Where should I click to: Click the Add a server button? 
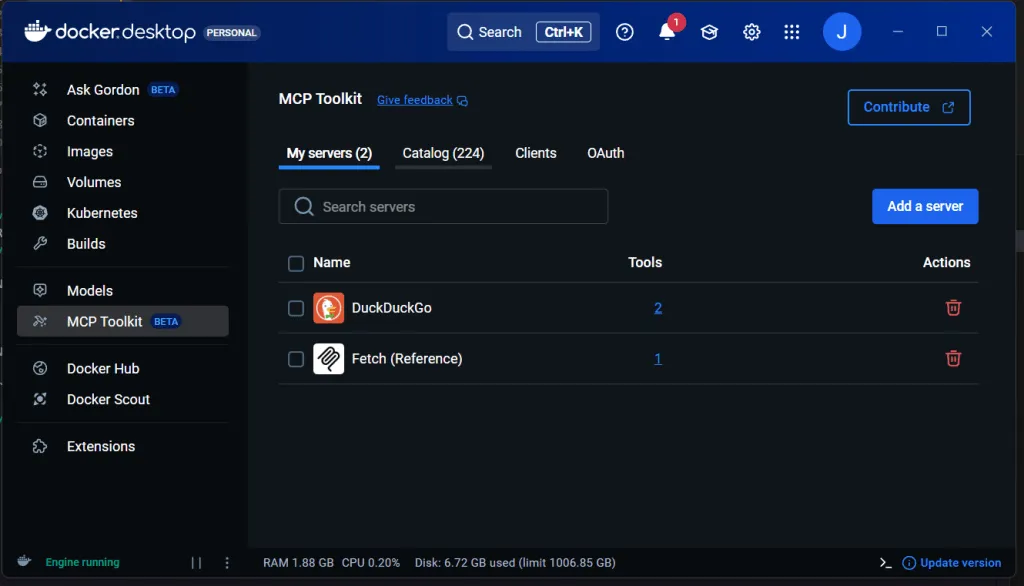coord(925,206)
